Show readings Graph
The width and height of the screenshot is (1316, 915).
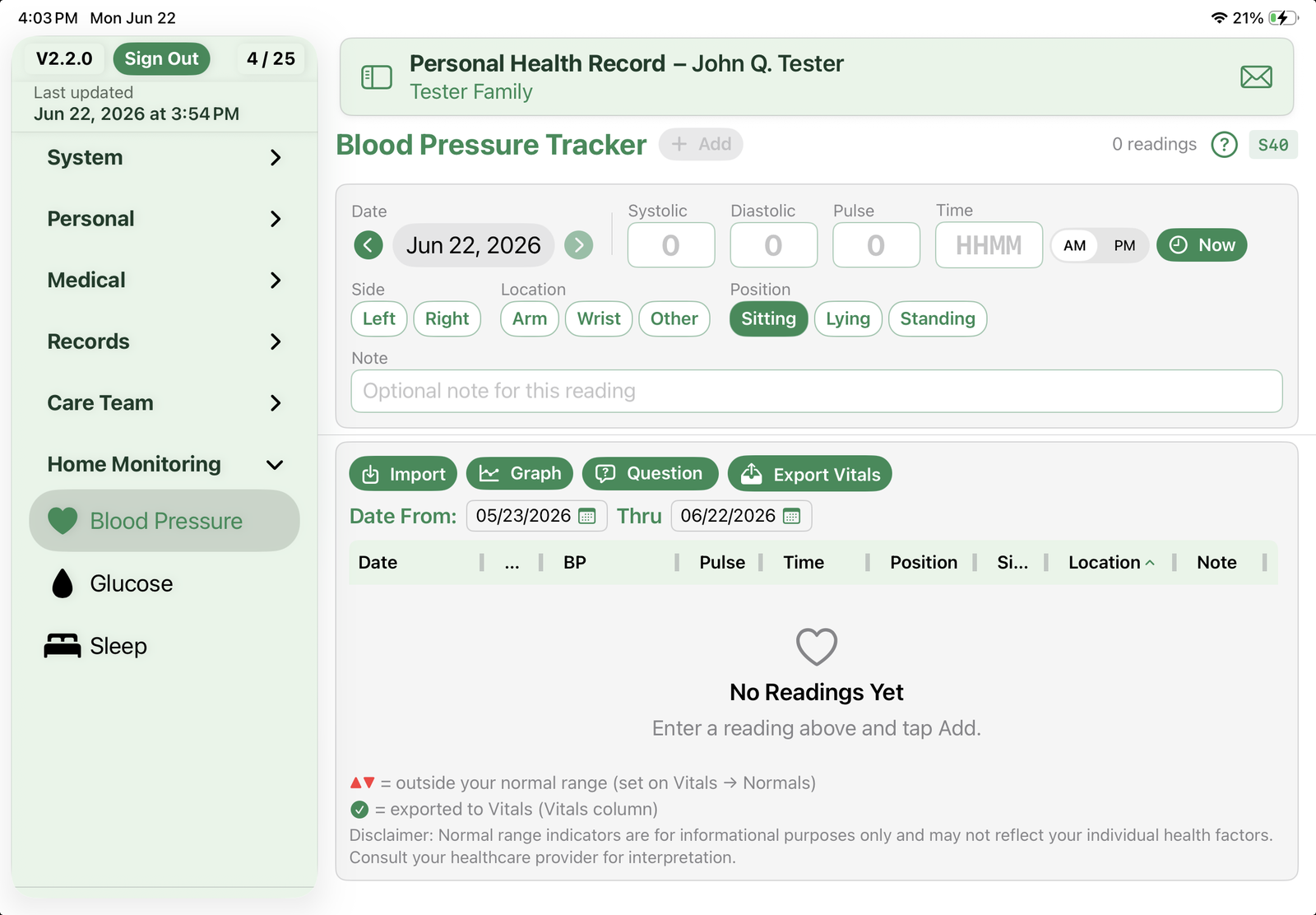(x=520, y=473)
